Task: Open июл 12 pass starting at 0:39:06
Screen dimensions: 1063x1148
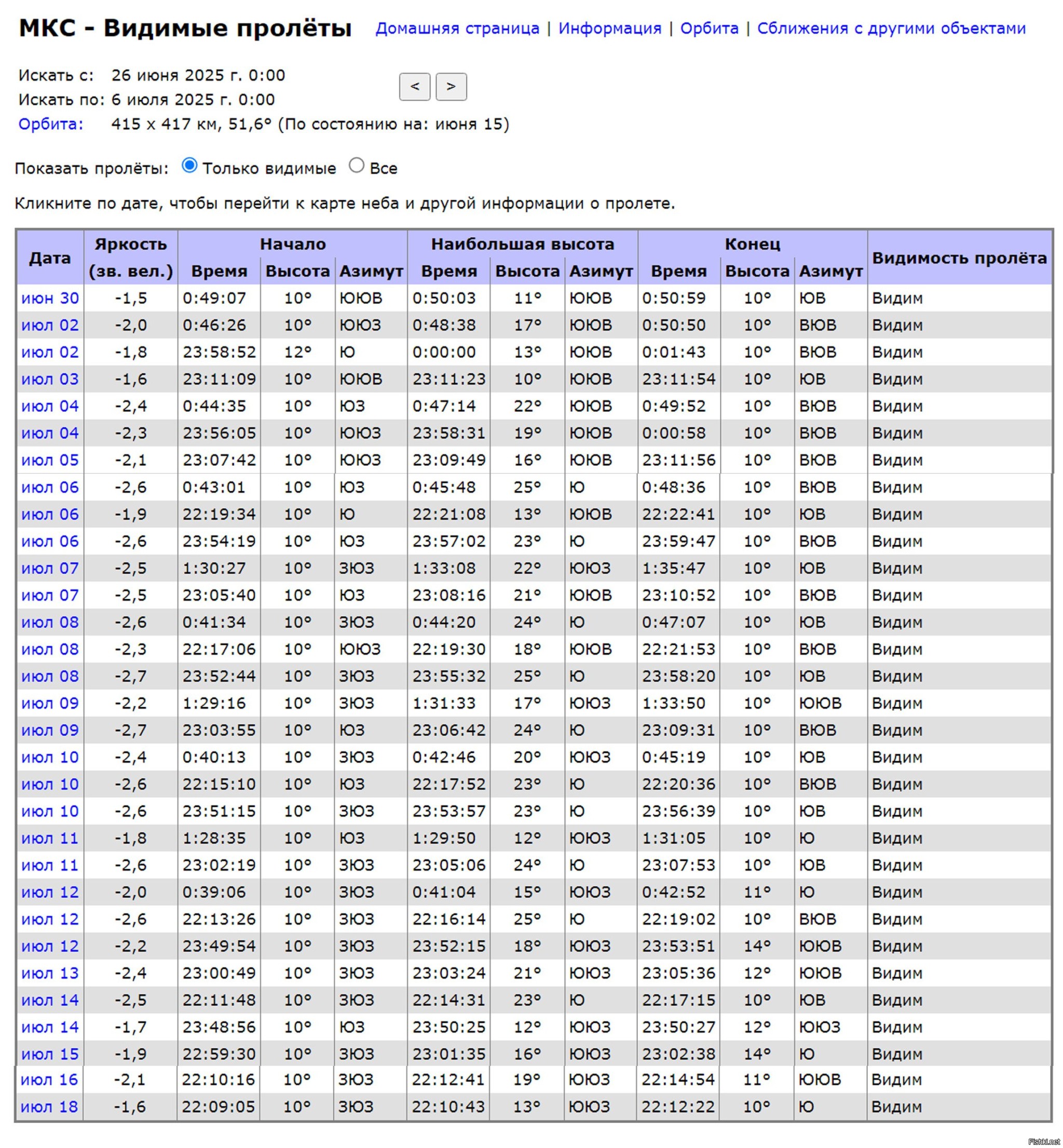Action: (x=50, y=893)
